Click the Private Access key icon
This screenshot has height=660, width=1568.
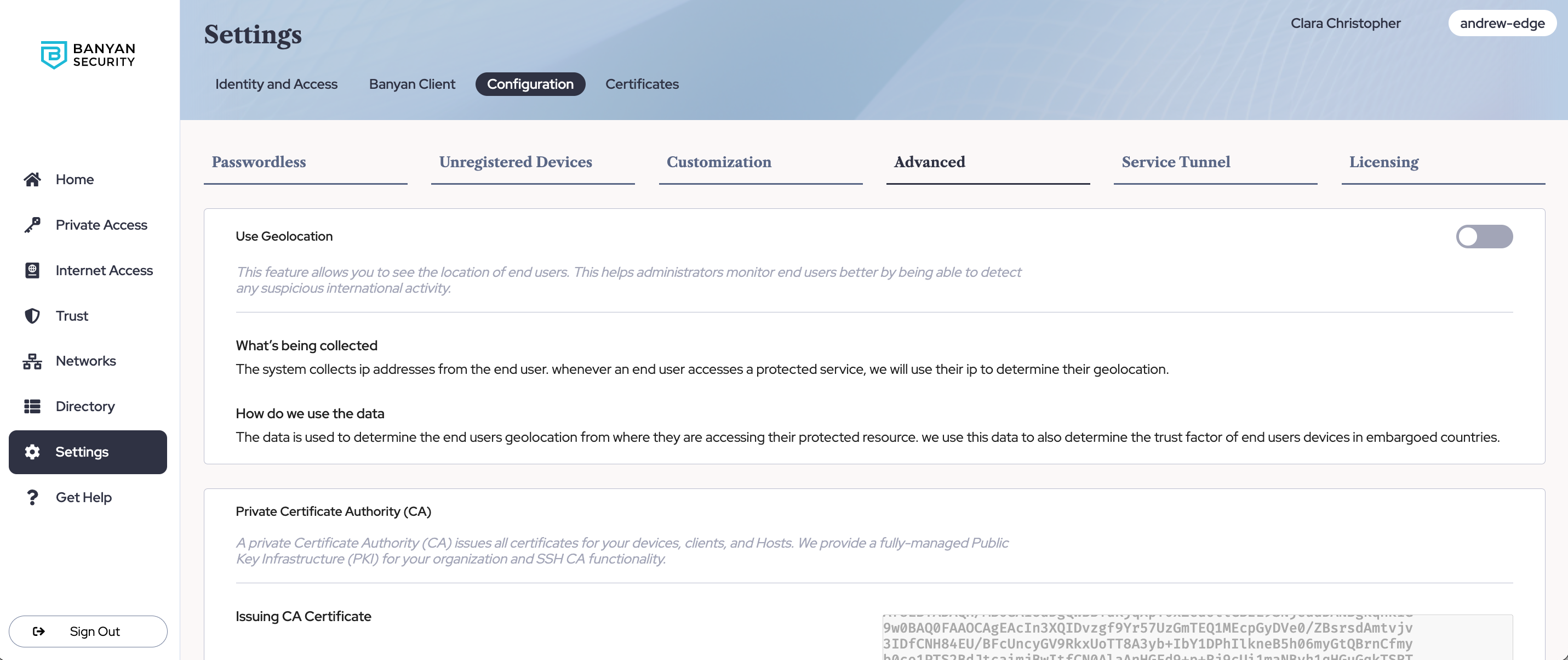(x=32, y=225)
